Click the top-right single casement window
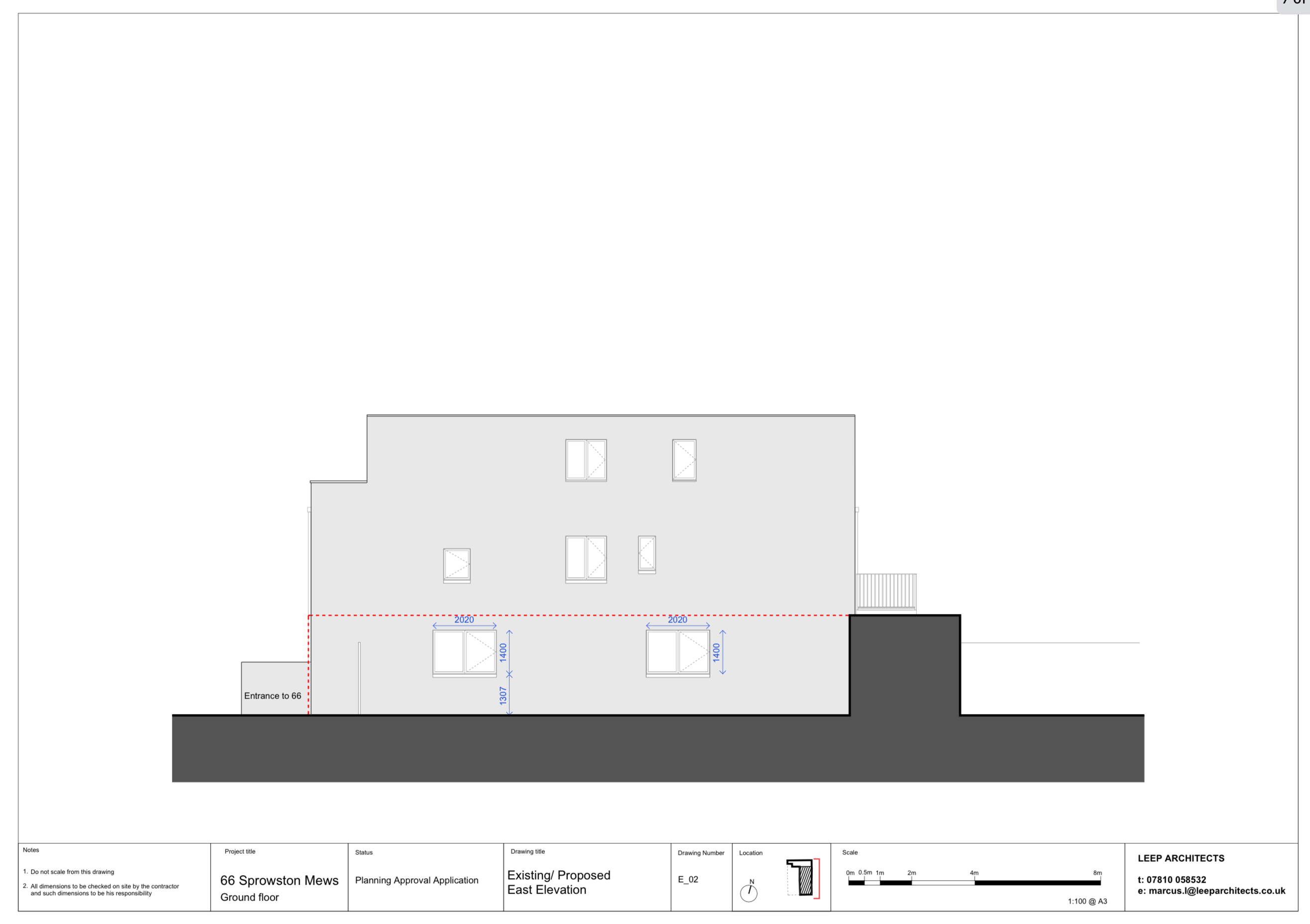The width and height of the screenshot is (1310, 924). click(684, 460)
